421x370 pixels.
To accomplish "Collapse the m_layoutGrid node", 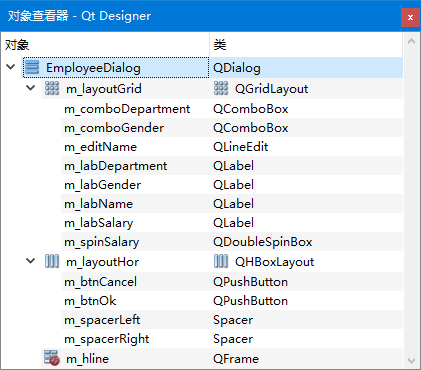I will 31,88.
